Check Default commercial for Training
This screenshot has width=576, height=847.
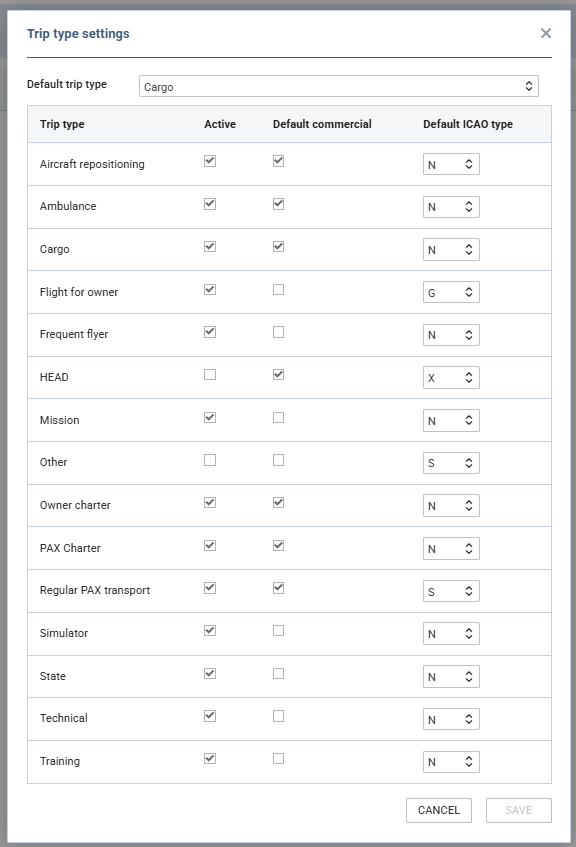pyautogui.click(x=278, y=758)
